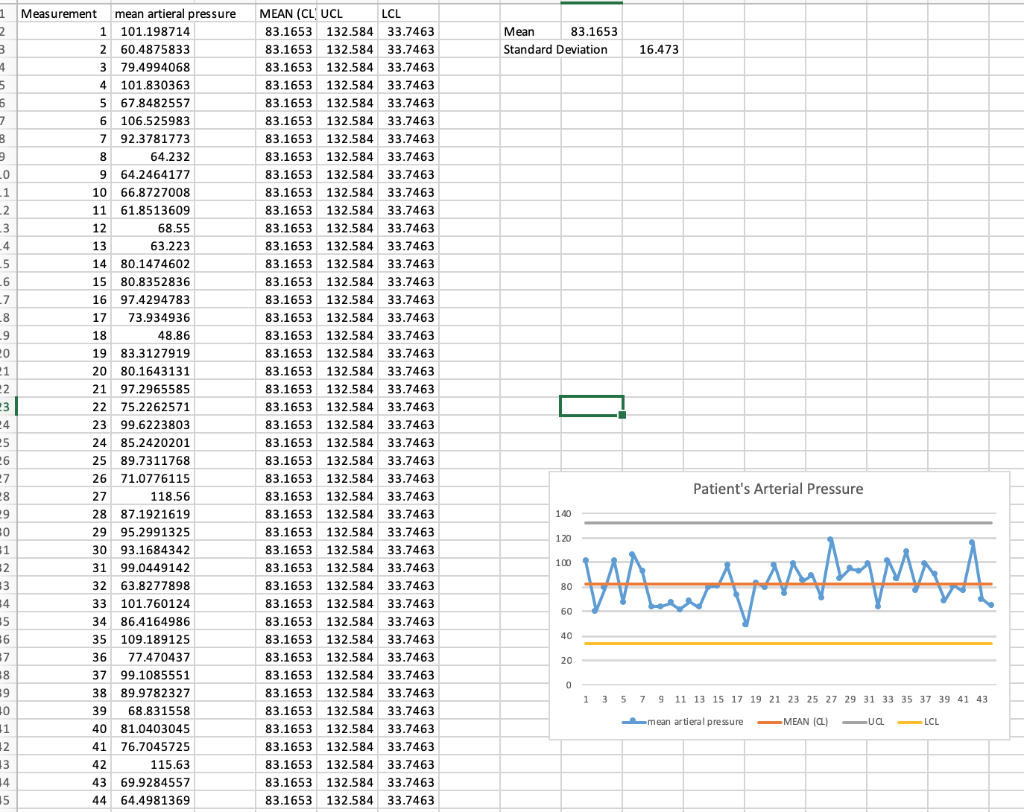Click the gray UCL line in the chart
1024x812 pixels.
click(800, 521)
